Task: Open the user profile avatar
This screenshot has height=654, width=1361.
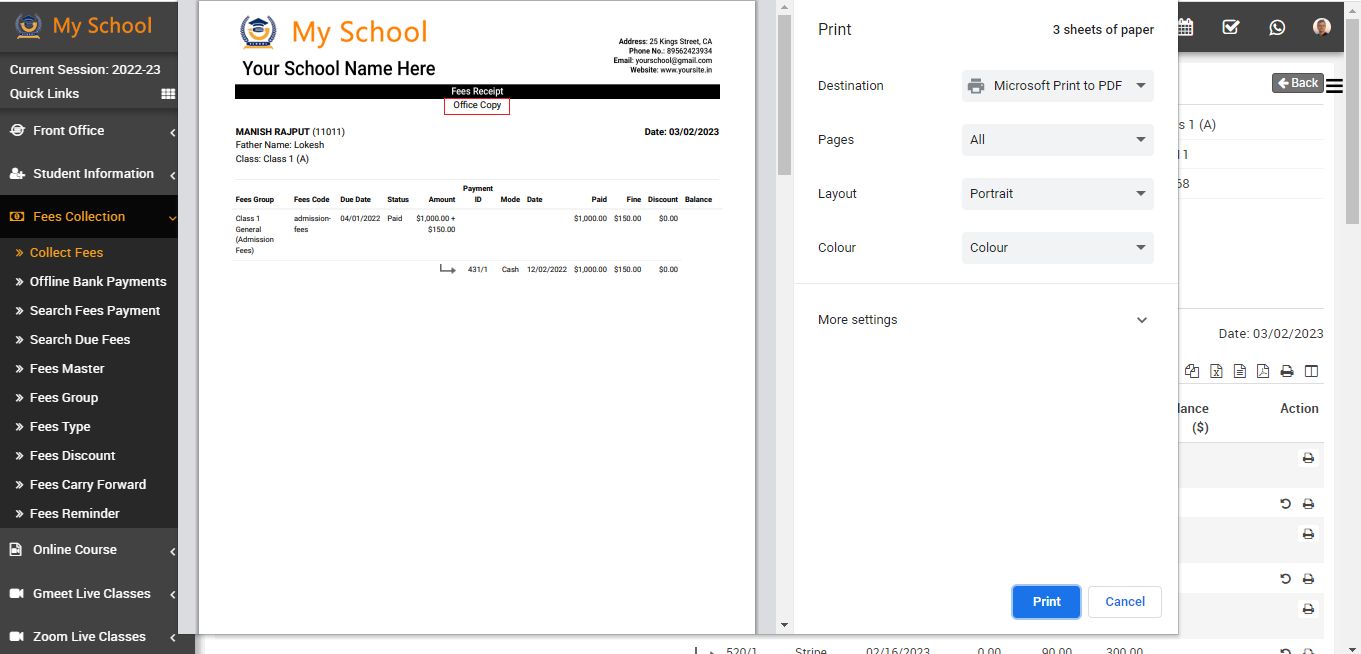Action: [x=1322, y=27]
